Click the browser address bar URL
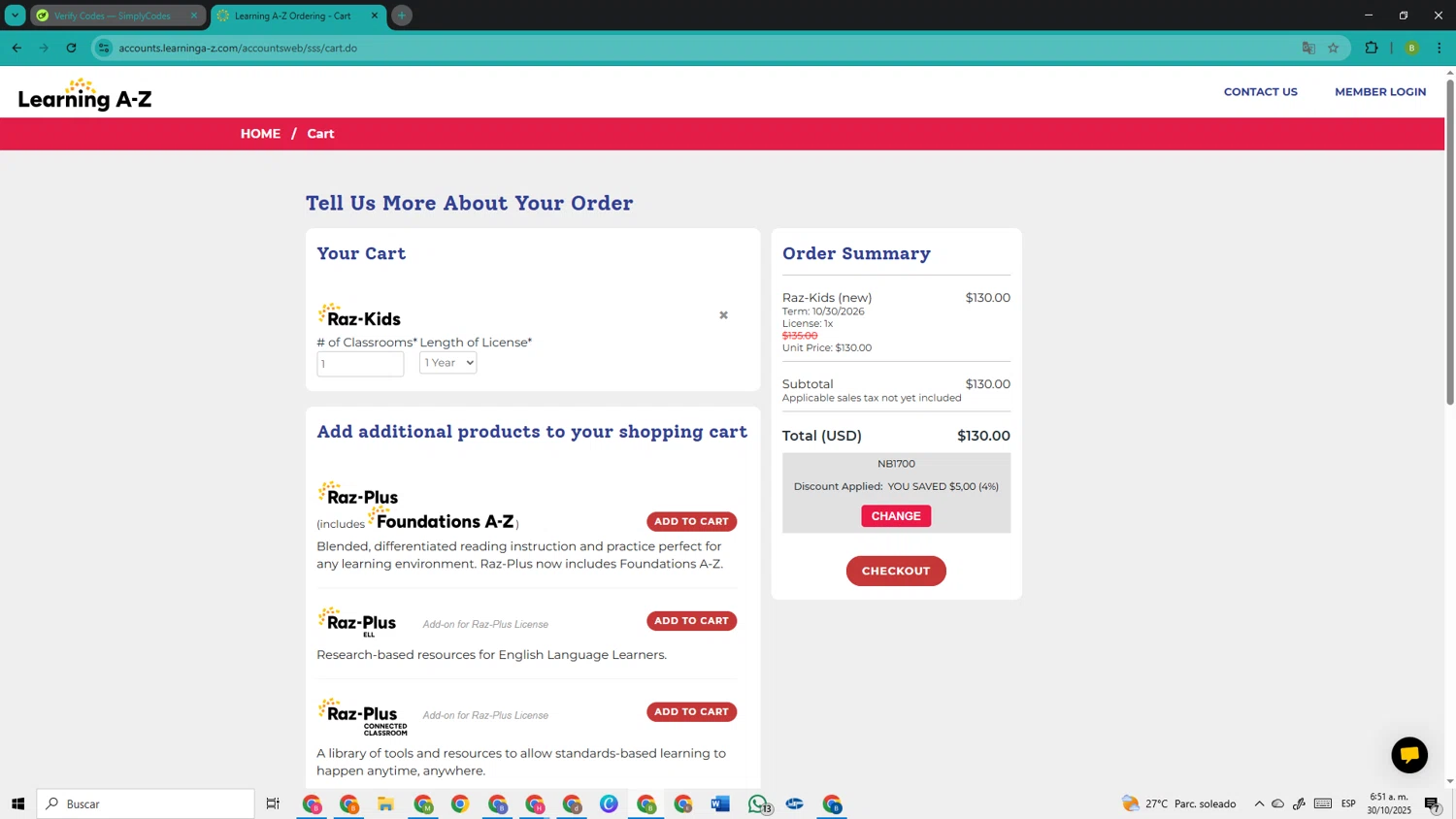 [x=238, y=48]
